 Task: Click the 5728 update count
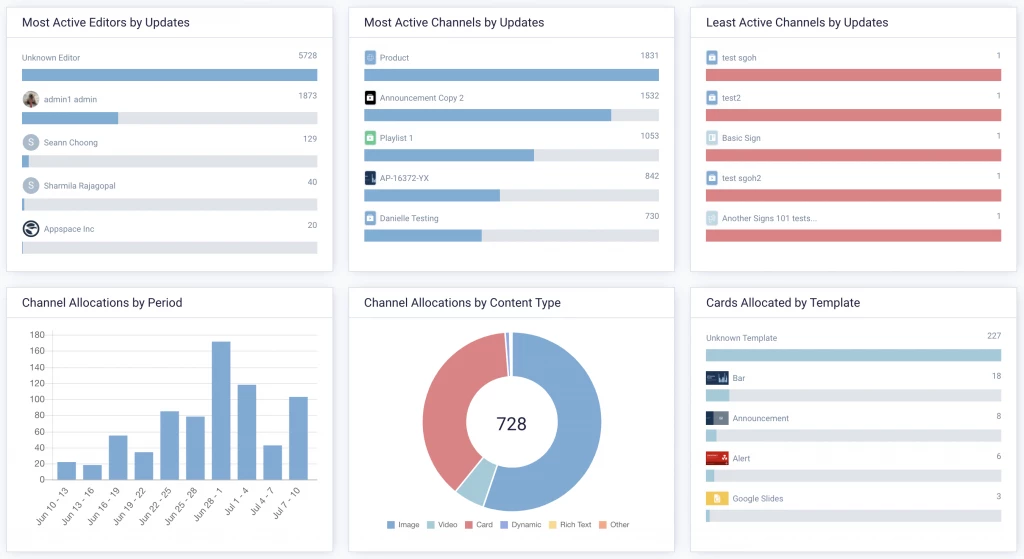click(308, 56)
